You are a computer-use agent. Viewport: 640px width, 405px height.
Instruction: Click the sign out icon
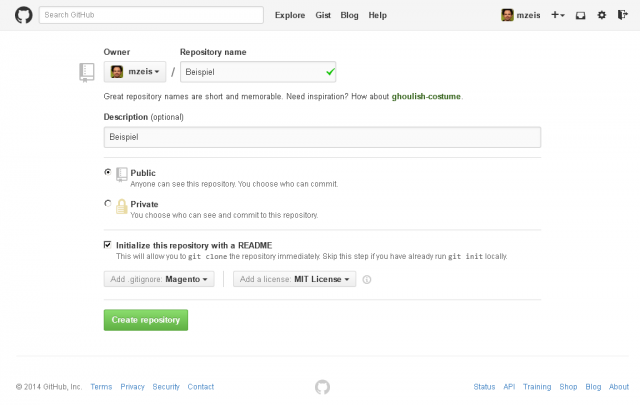(x=622, y=15)
